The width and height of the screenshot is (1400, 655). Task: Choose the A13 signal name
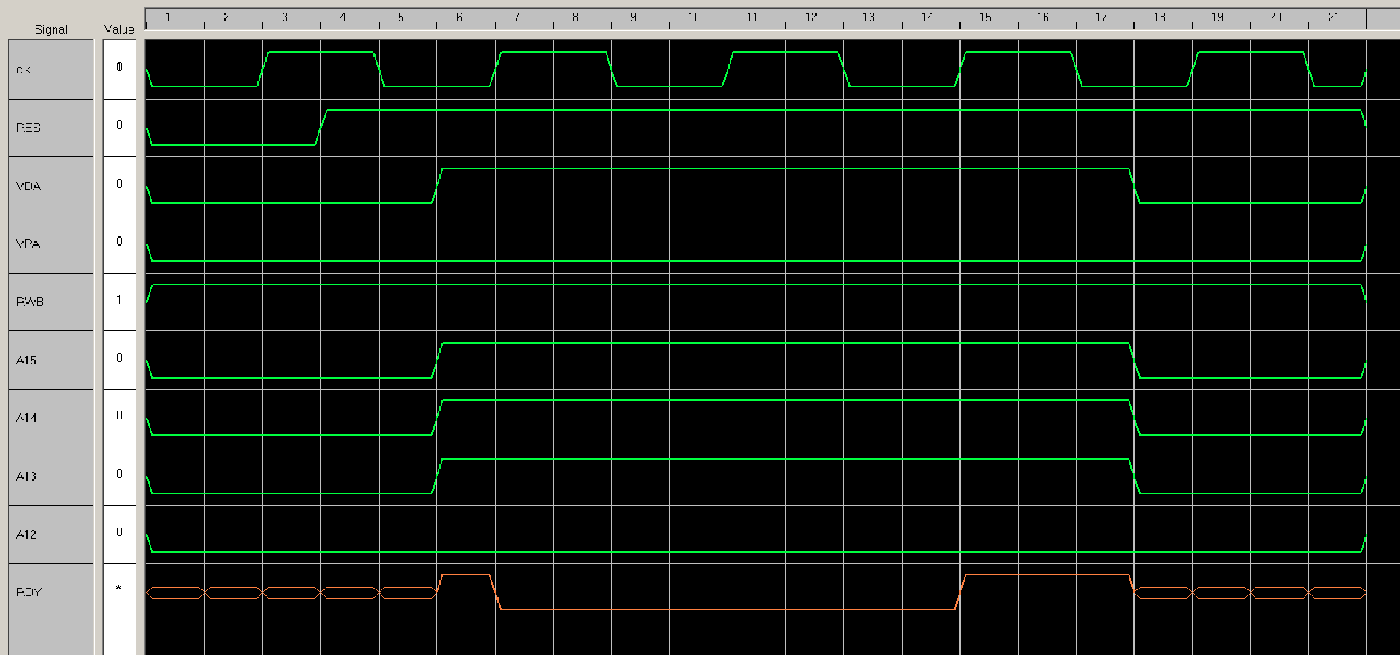pyautogui.click(x=50, y=475)
